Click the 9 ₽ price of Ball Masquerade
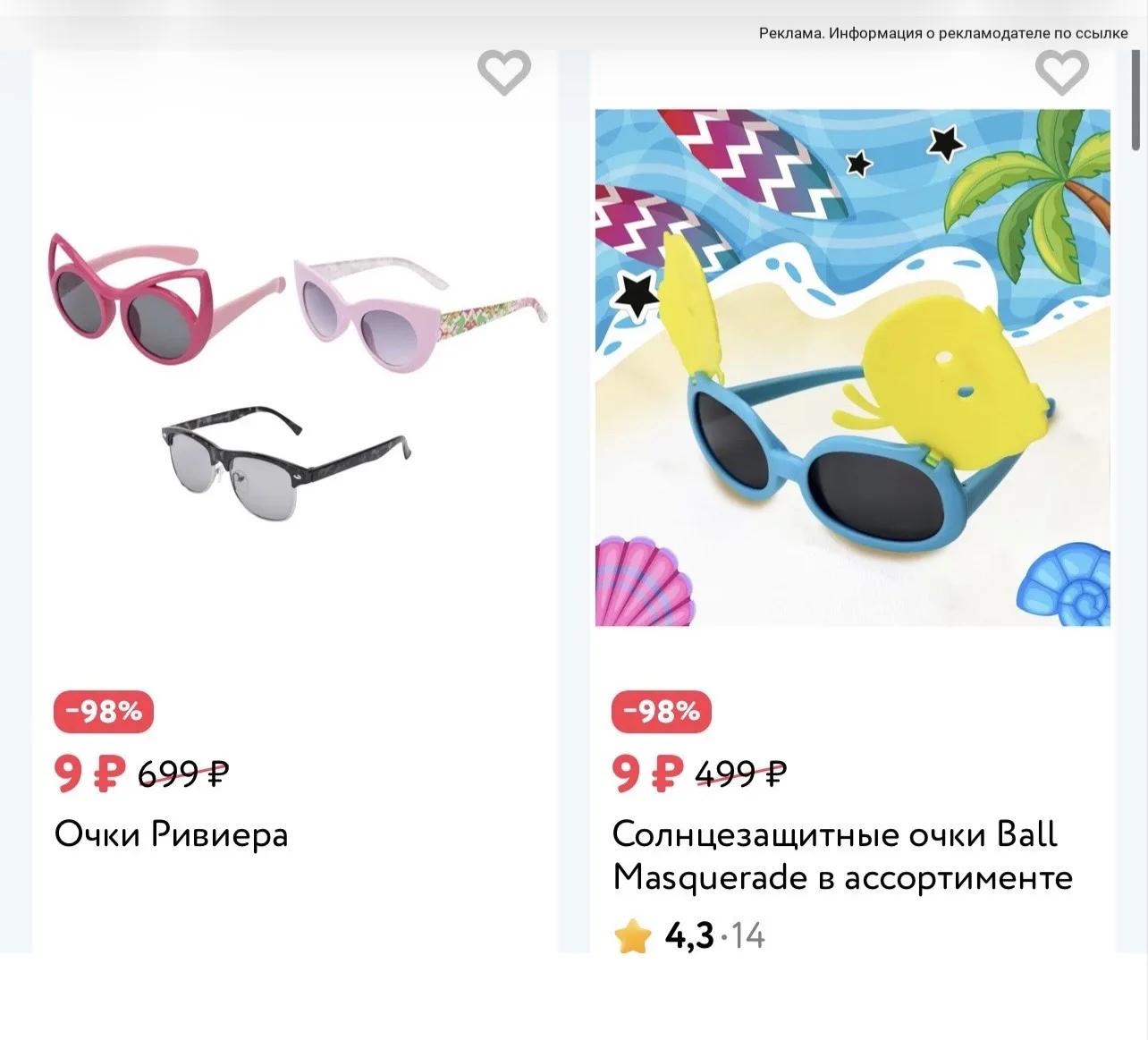This screenshot has height=1040, width=1148. (x=647, y=773)
